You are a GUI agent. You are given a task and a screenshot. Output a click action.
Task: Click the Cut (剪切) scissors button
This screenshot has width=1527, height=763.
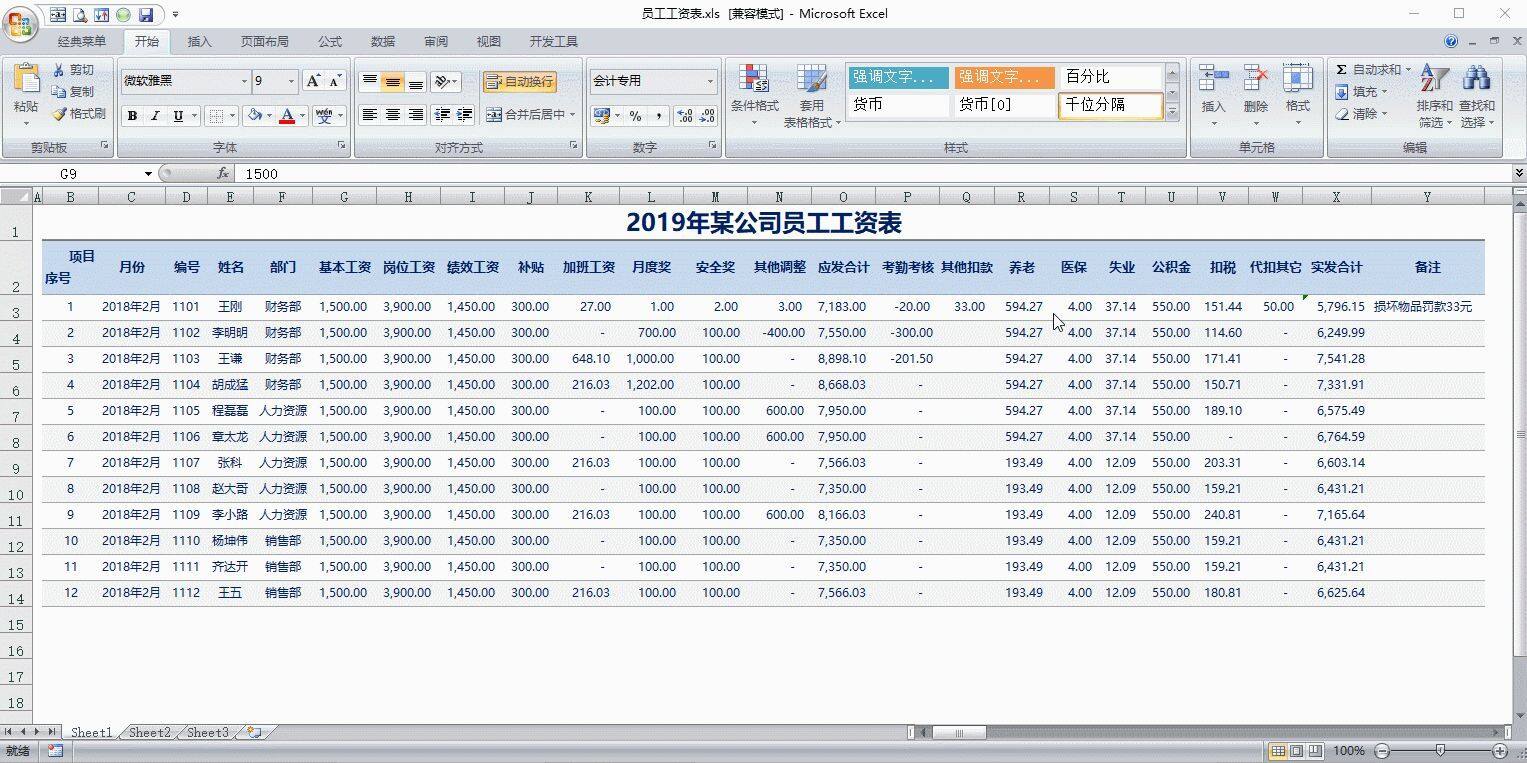pyautogui.click(x=73, y=70)
